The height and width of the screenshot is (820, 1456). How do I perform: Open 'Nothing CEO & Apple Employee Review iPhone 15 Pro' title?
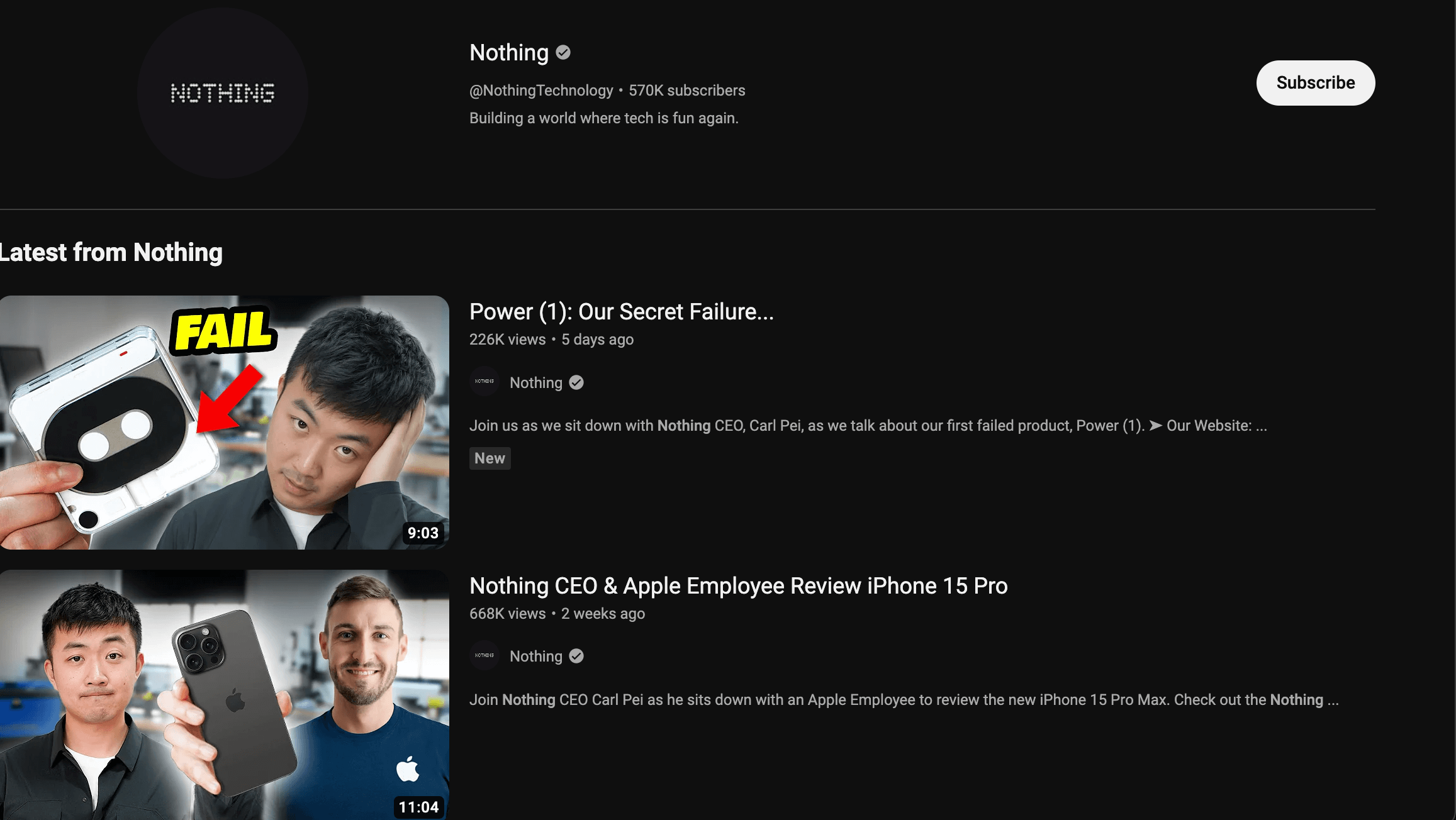[x=739, y=585]
